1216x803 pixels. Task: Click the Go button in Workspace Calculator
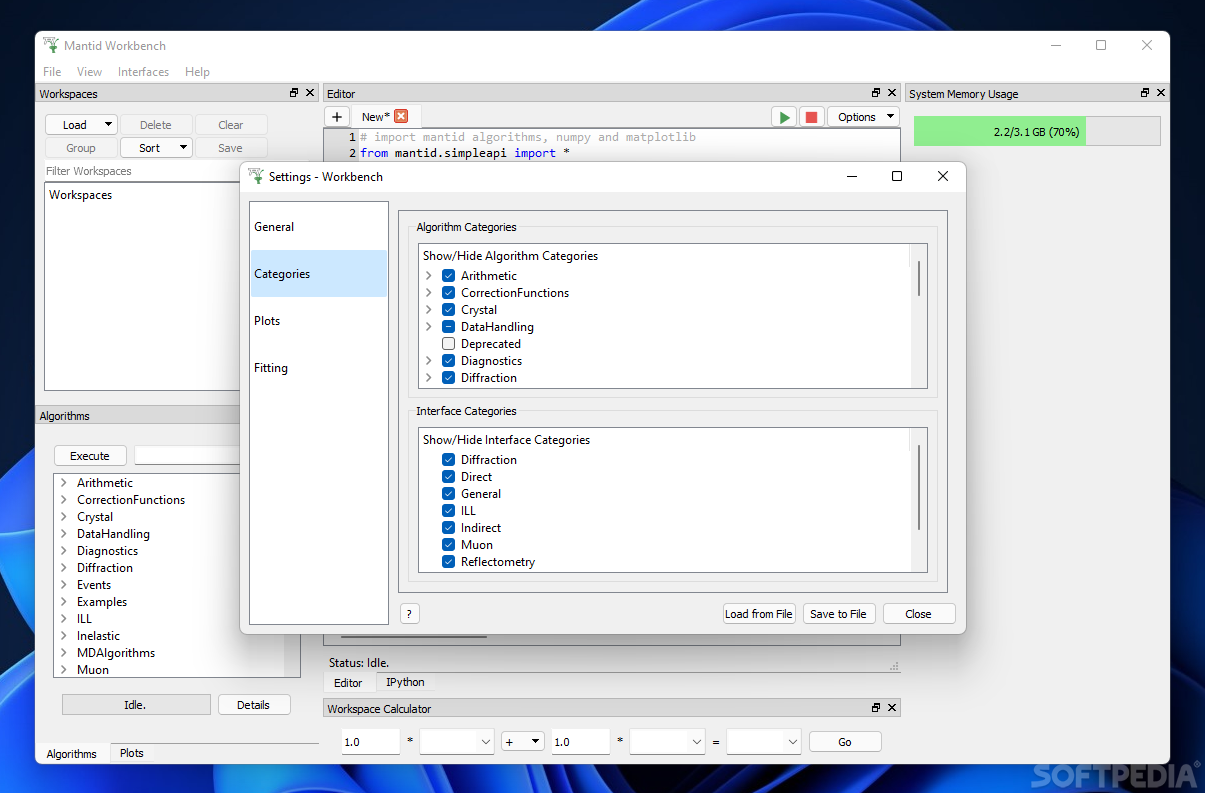tap(845, 742)
